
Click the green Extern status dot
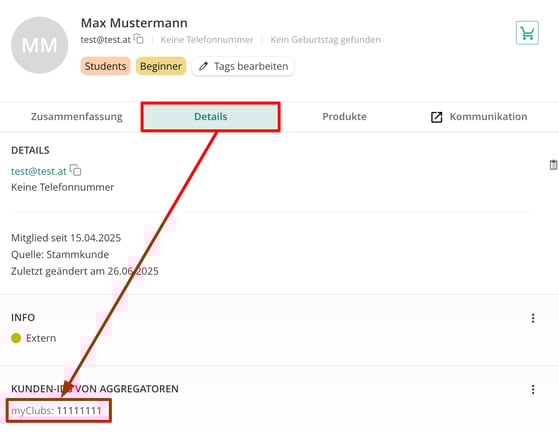(x=16, y=338)
